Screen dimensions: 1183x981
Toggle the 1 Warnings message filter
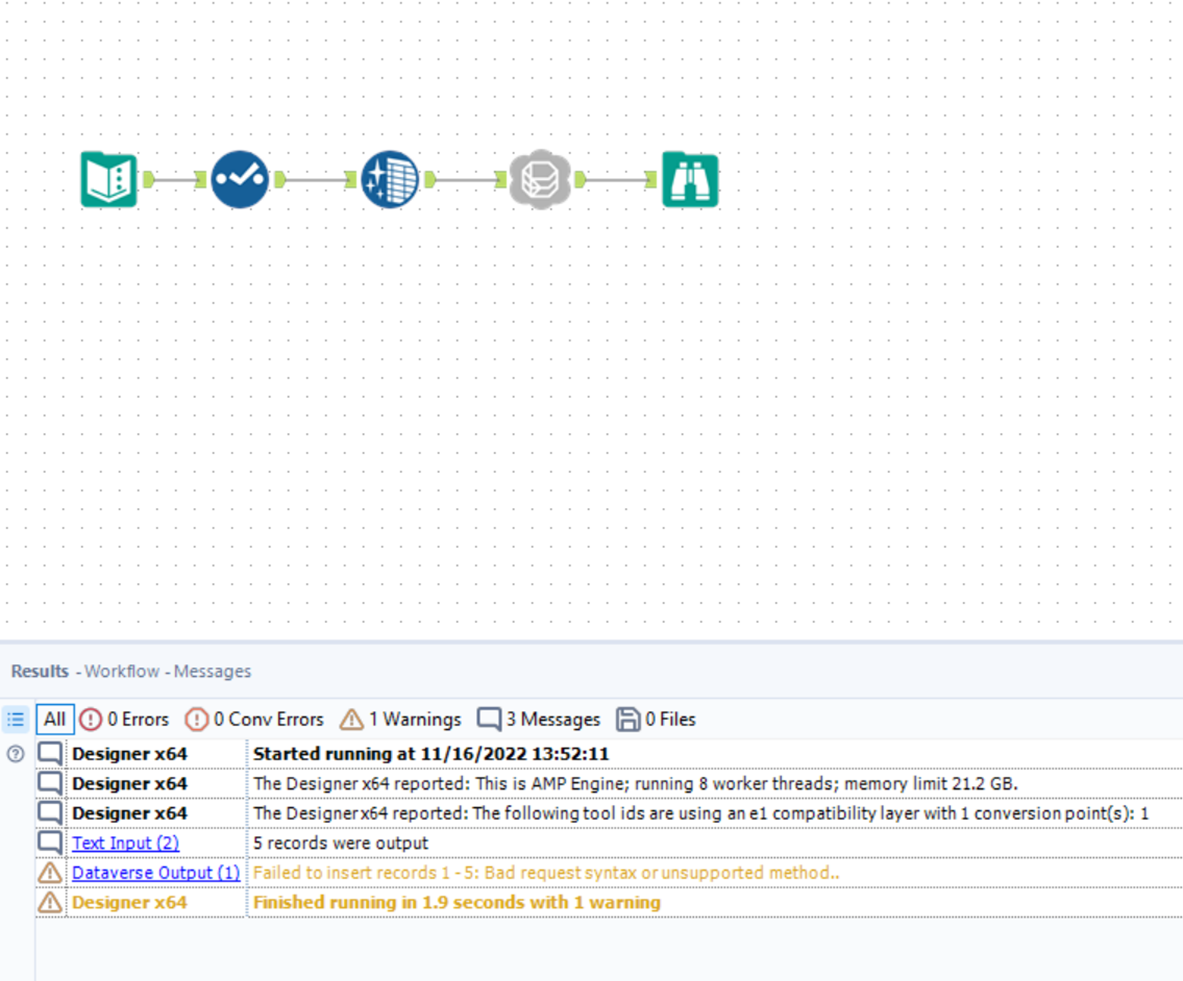click(403, 719)
